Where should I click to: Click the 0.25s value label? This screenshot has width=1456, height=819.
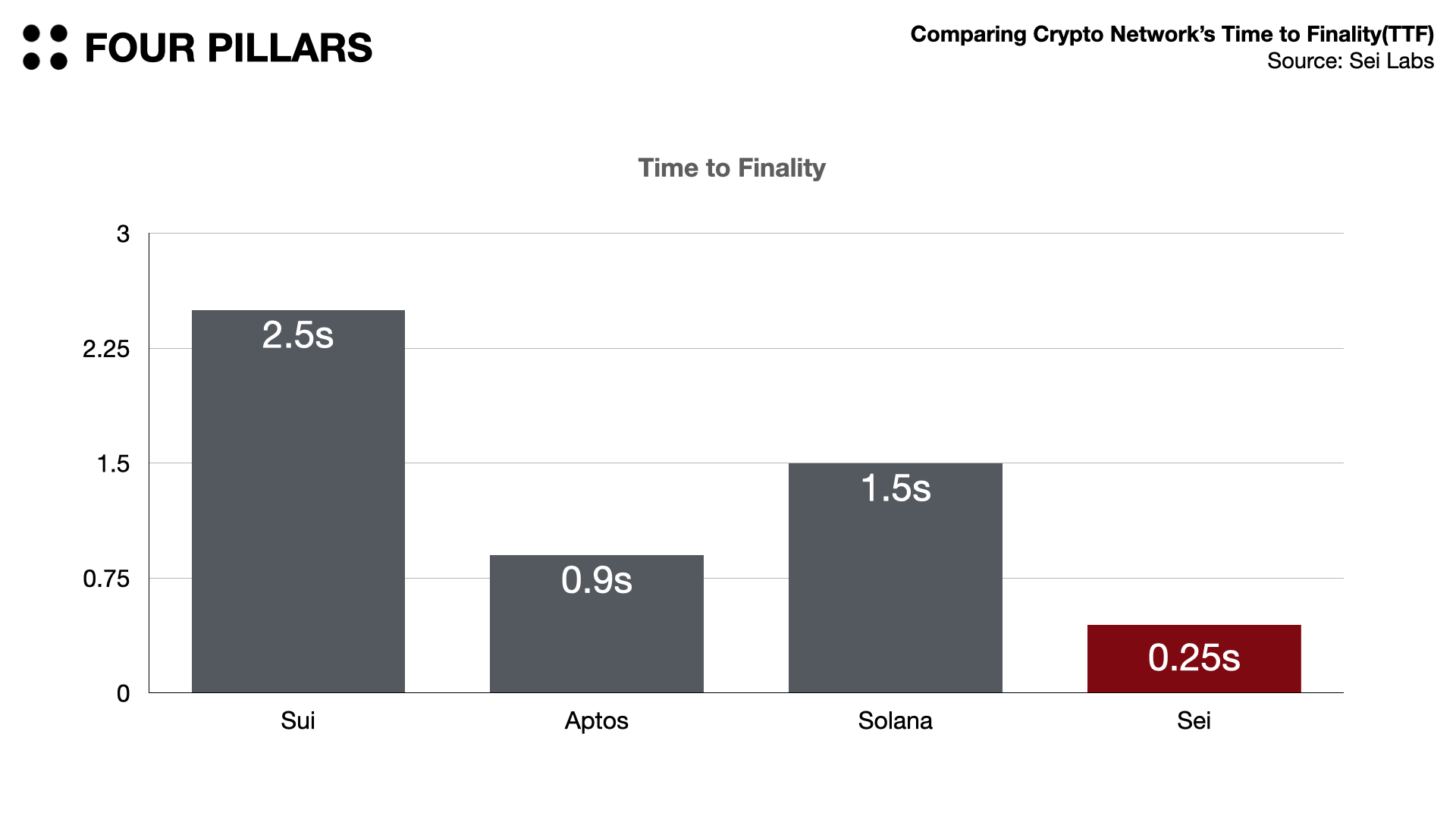(1194, 657)
